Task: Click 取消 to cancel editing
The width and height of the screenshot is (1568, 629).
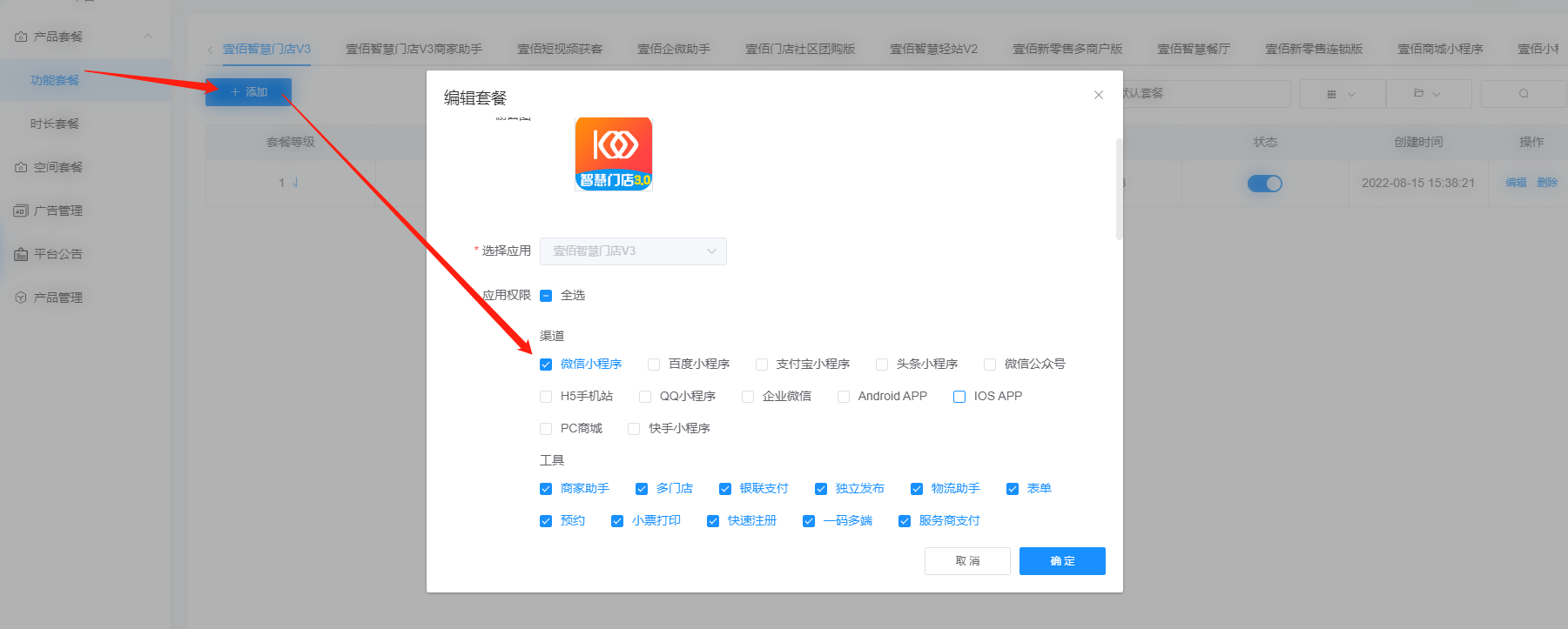Action: [967, 561]
